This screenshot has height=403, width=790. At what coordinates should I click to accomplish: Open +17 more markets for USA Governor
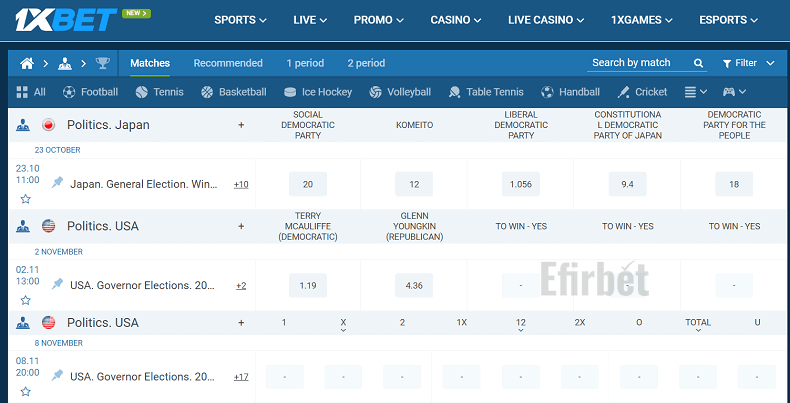tap(241, 377)
